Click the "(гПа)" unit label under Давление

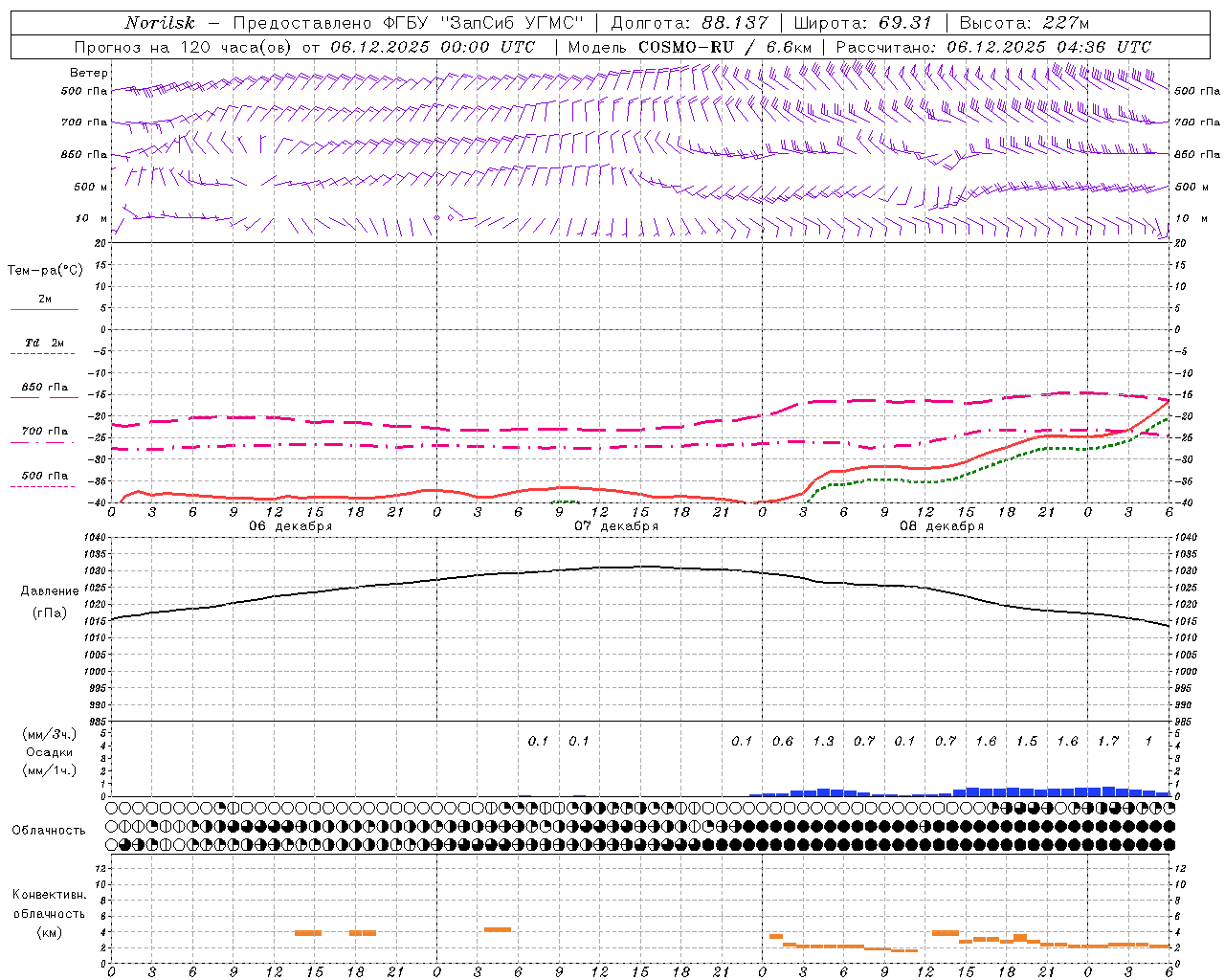pyautogui.click(x=50, y=613)
